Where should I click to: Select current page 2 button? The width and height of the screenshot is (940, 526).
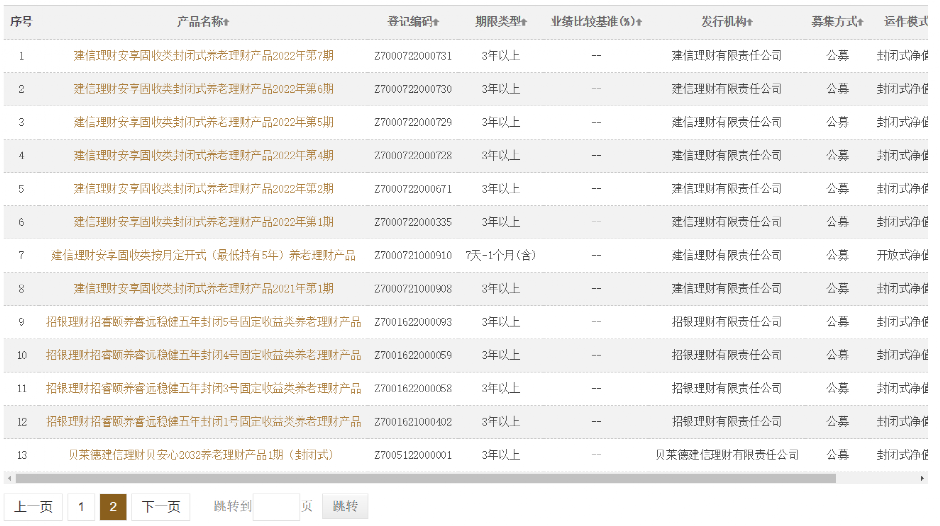pyautogui.click(x=113, y=507)
